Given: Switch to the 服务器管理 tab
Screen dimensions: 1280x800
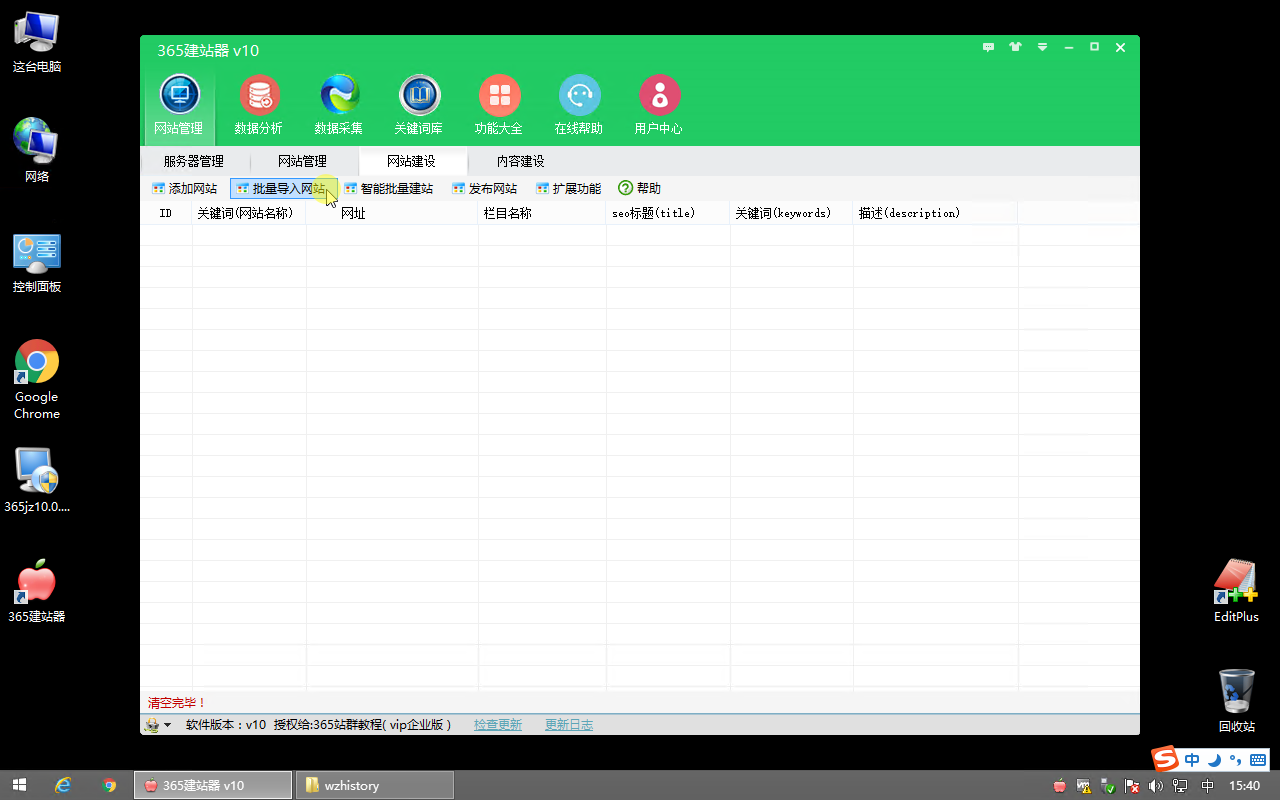Looking at the screenshot, I should coord(194,161).
